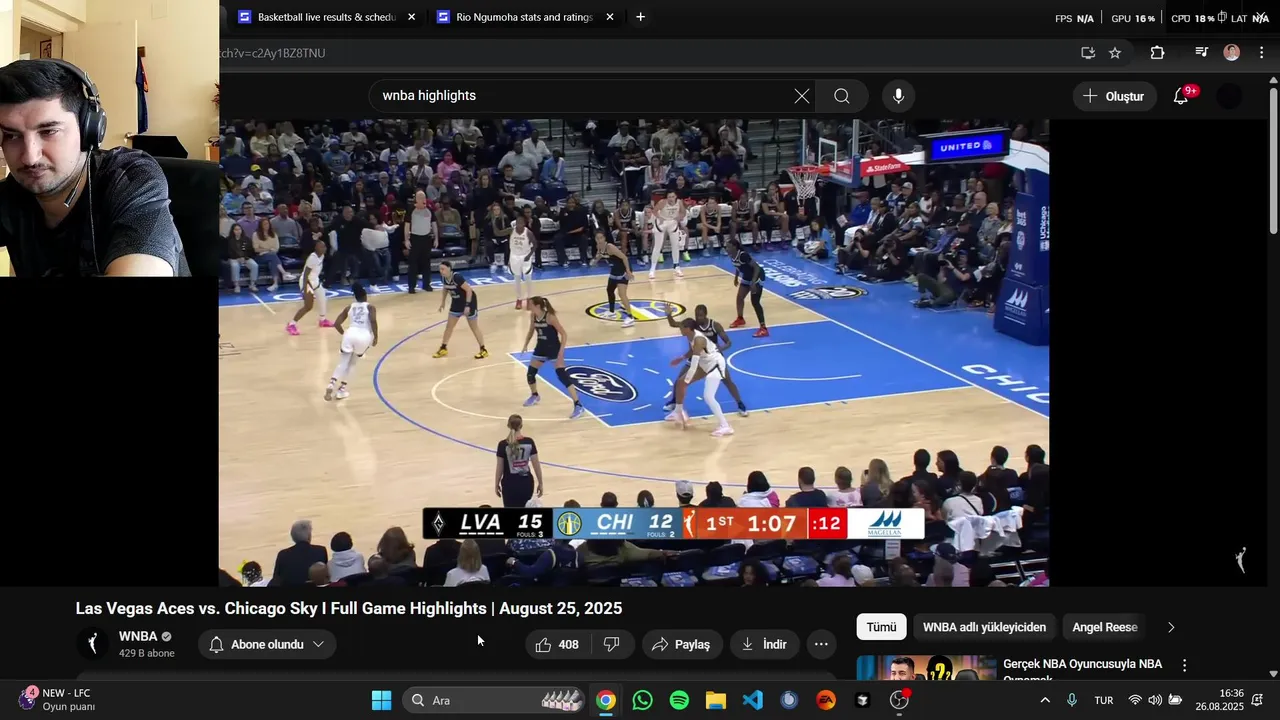Click the Oluştur create button

[1114, 96]
